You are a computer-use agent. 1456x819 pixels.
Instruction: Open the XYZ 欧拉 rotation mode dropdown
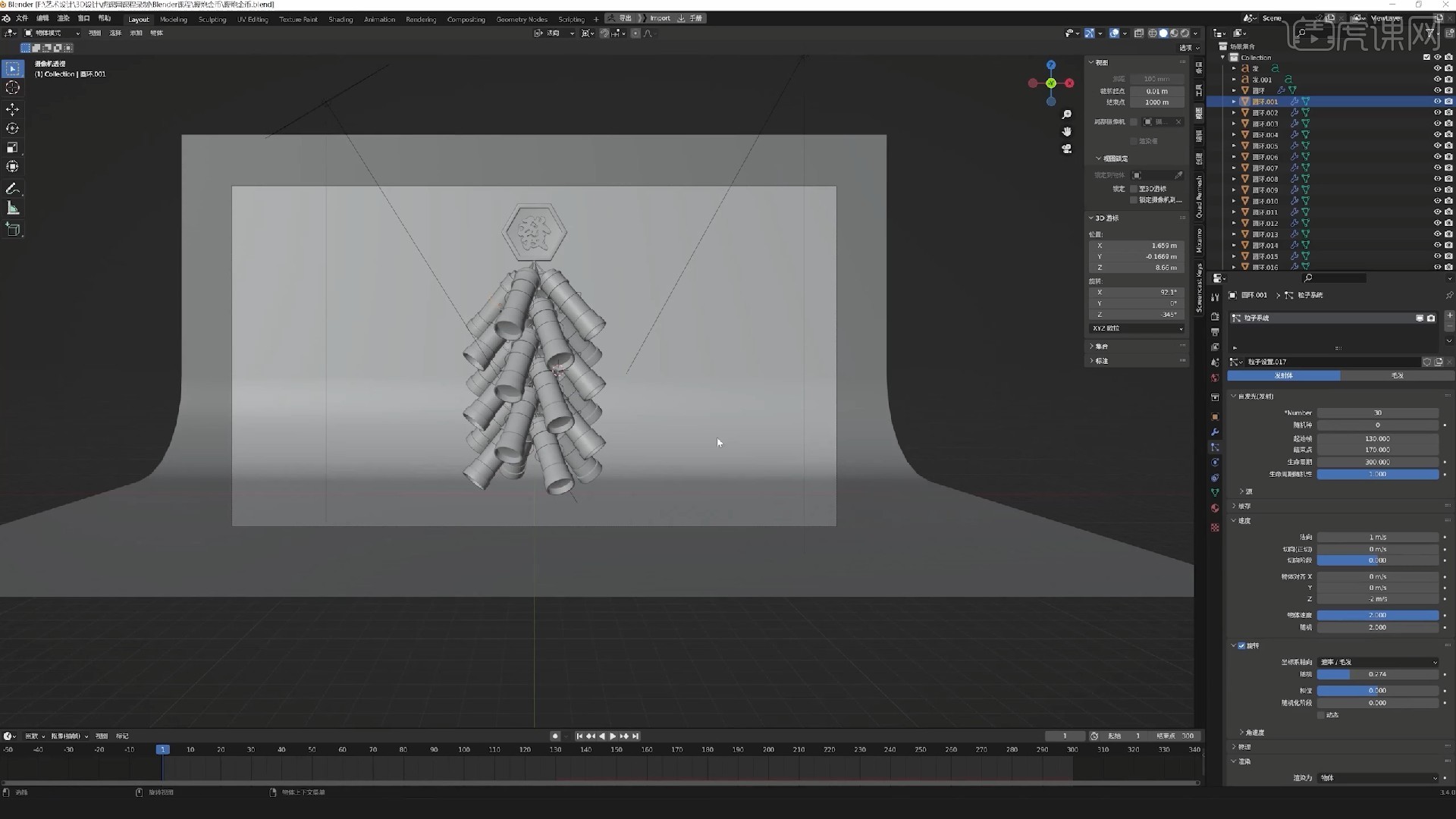(x=1137, y=328)
